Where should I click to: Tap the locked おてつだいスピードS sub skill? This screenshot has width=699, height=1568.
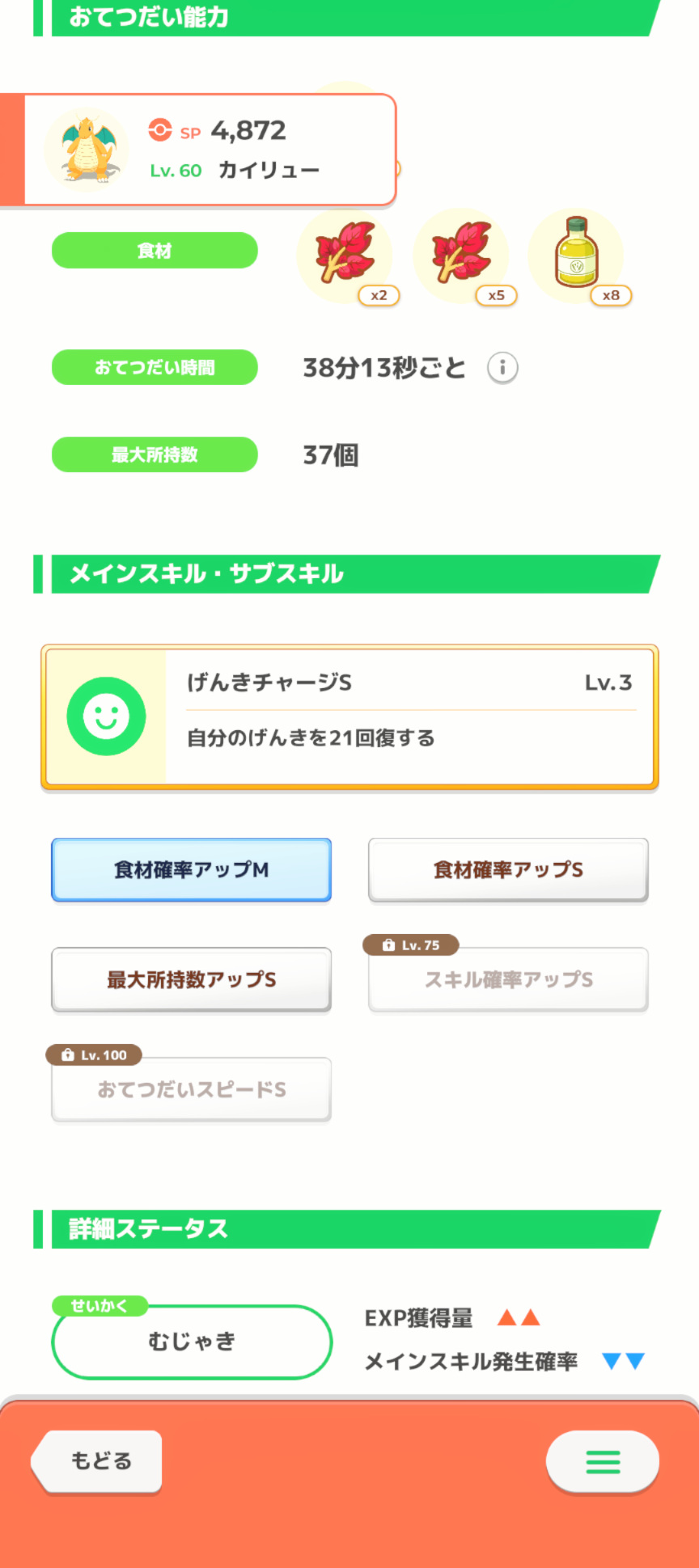pyautogui.click(x=191, y=1090)
